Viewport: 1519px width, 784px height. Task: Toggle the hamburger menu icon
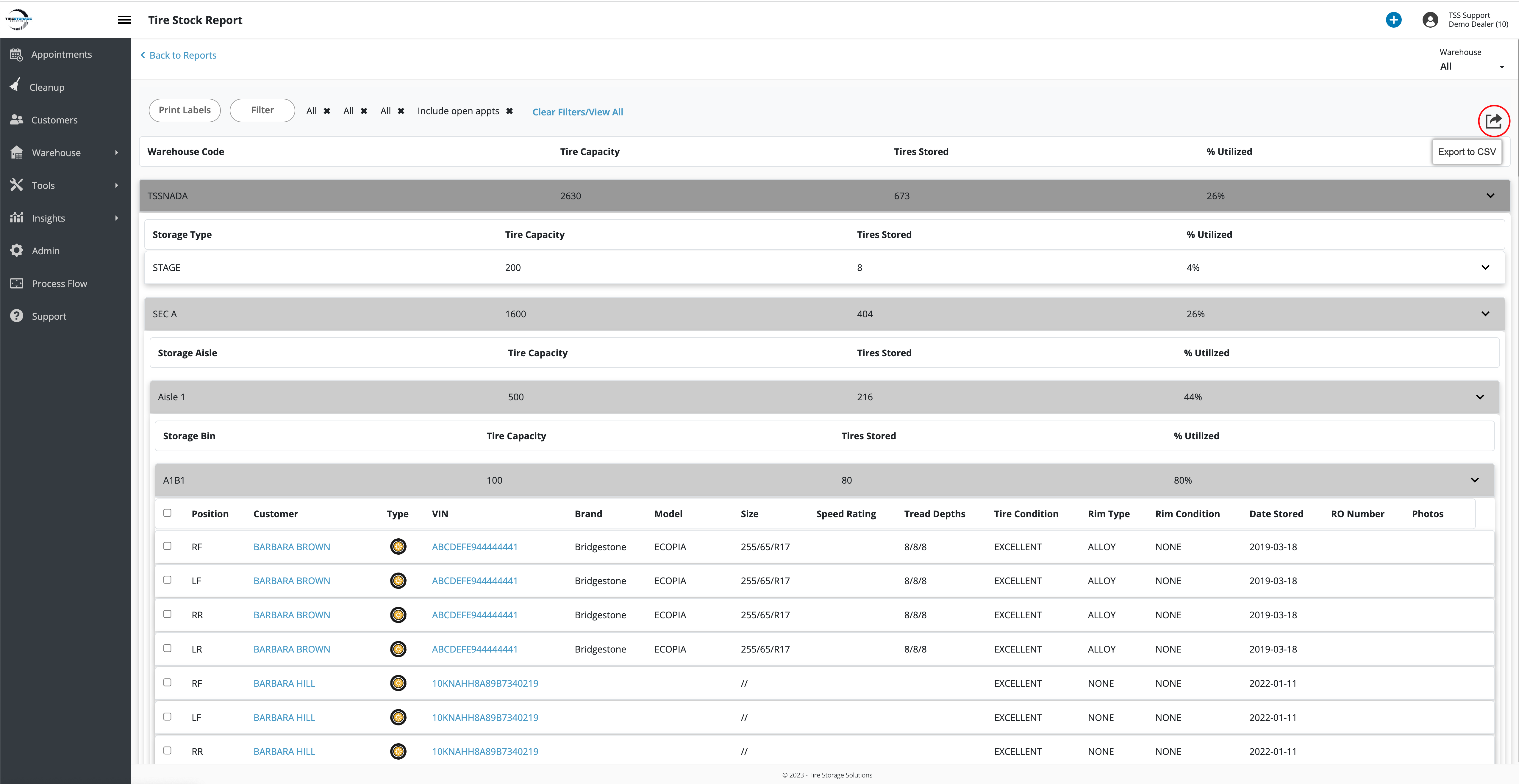pyautogui.click(x=124, y=20)
